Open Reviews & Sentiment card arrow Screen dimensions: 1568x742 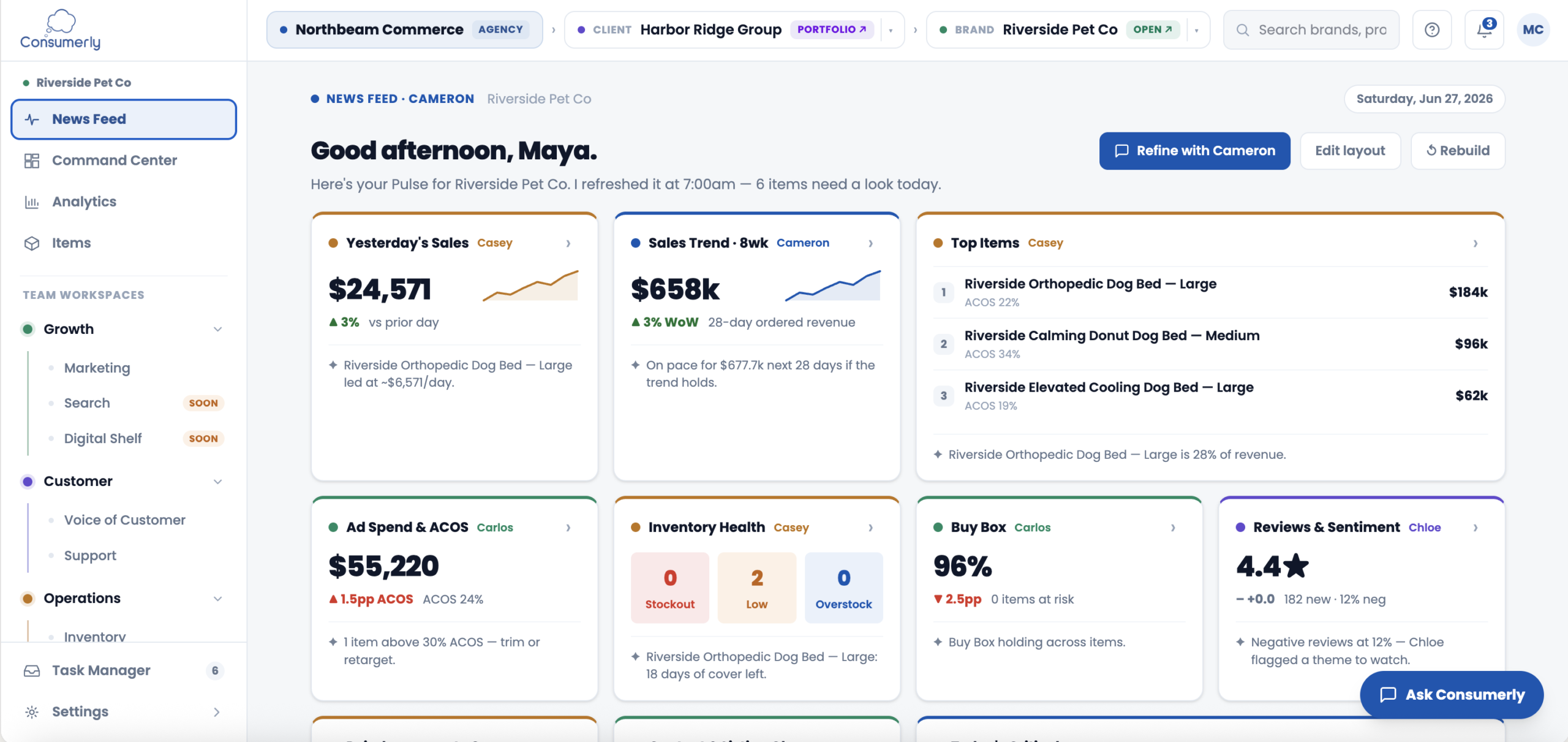point(1476,528)
